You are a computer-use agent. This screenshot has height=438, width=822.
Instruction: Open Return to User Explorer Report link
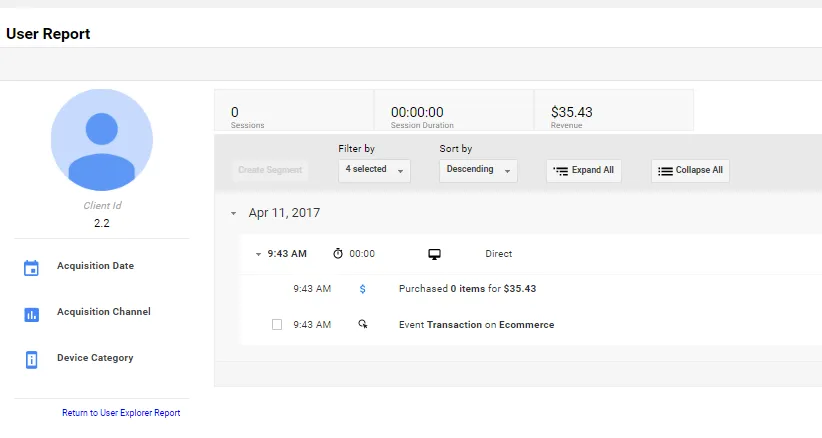click(x=121, y=413)
